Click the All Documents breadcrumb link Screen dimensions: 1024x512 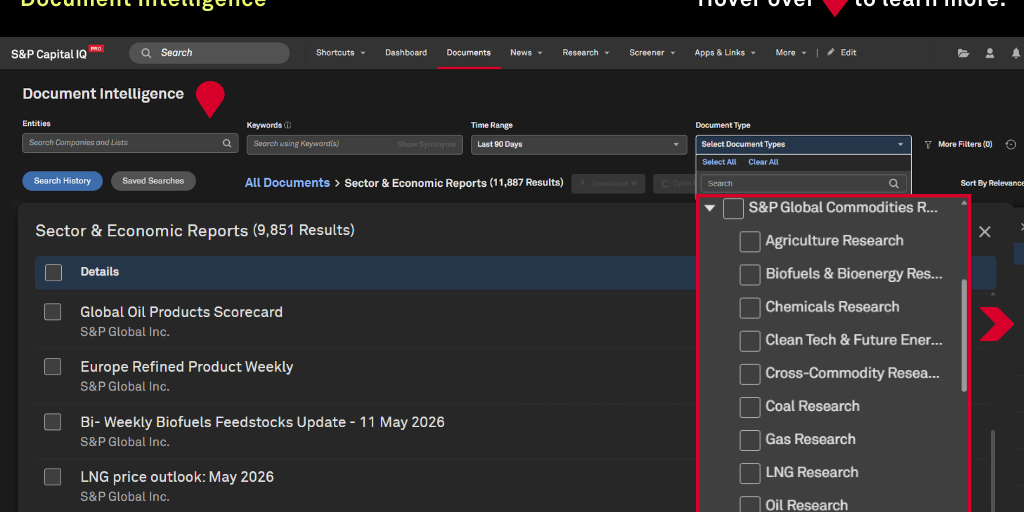(x=287, y=183)
